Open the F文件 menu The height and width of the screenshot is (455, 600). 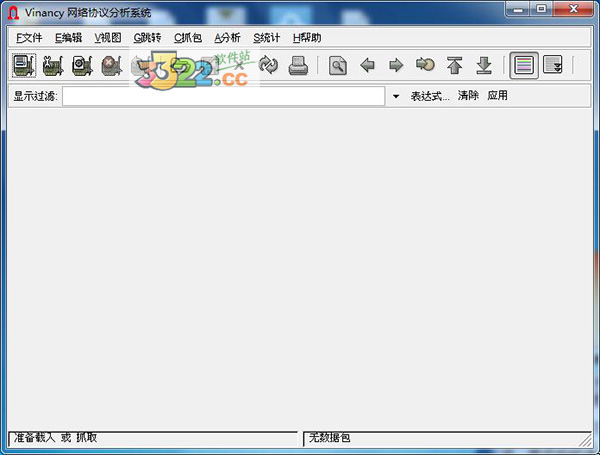pos(29,38)
